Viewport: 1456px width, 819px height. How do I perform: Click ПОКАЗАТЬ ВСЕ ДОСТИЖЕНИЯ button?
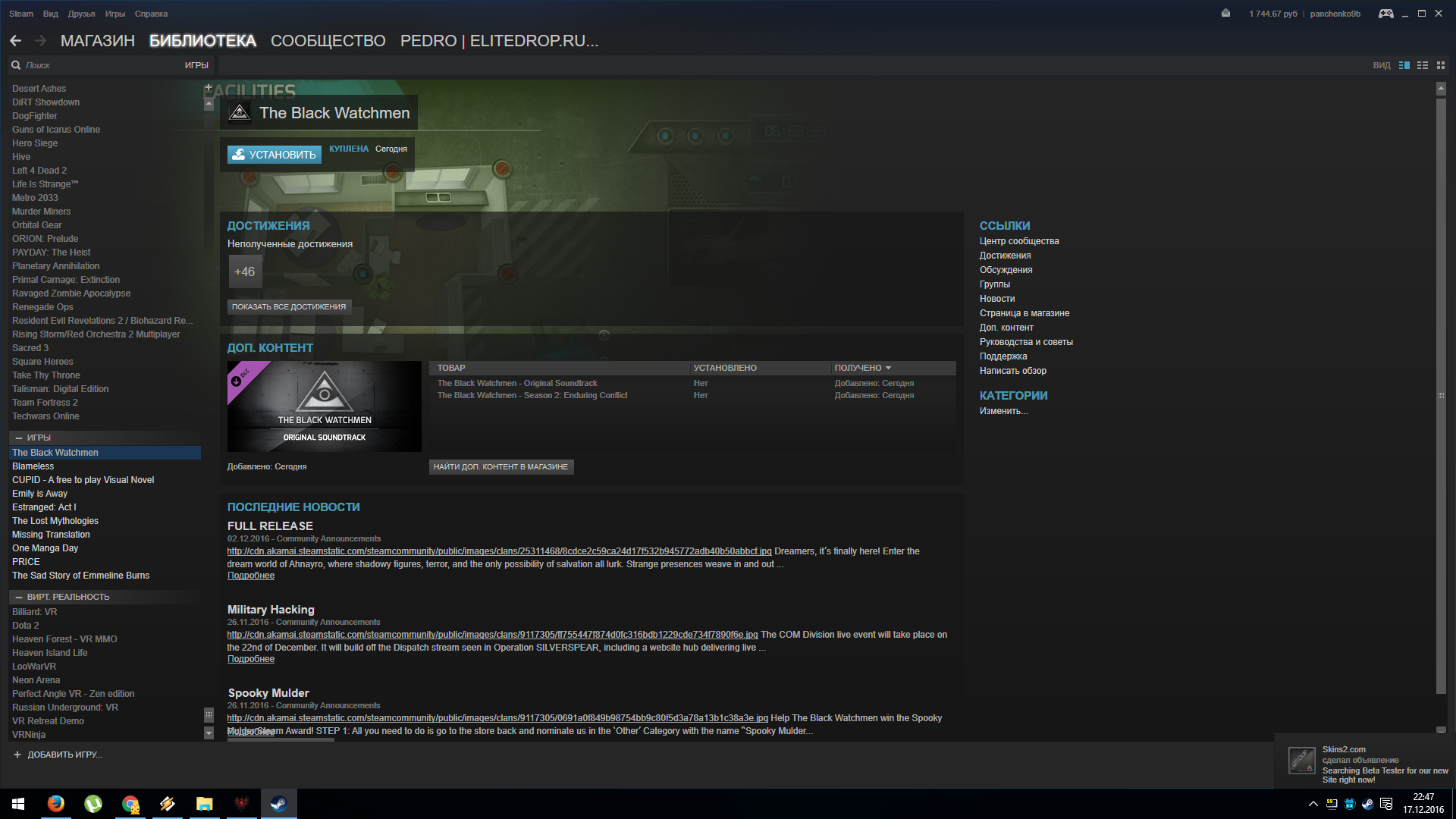289,307
